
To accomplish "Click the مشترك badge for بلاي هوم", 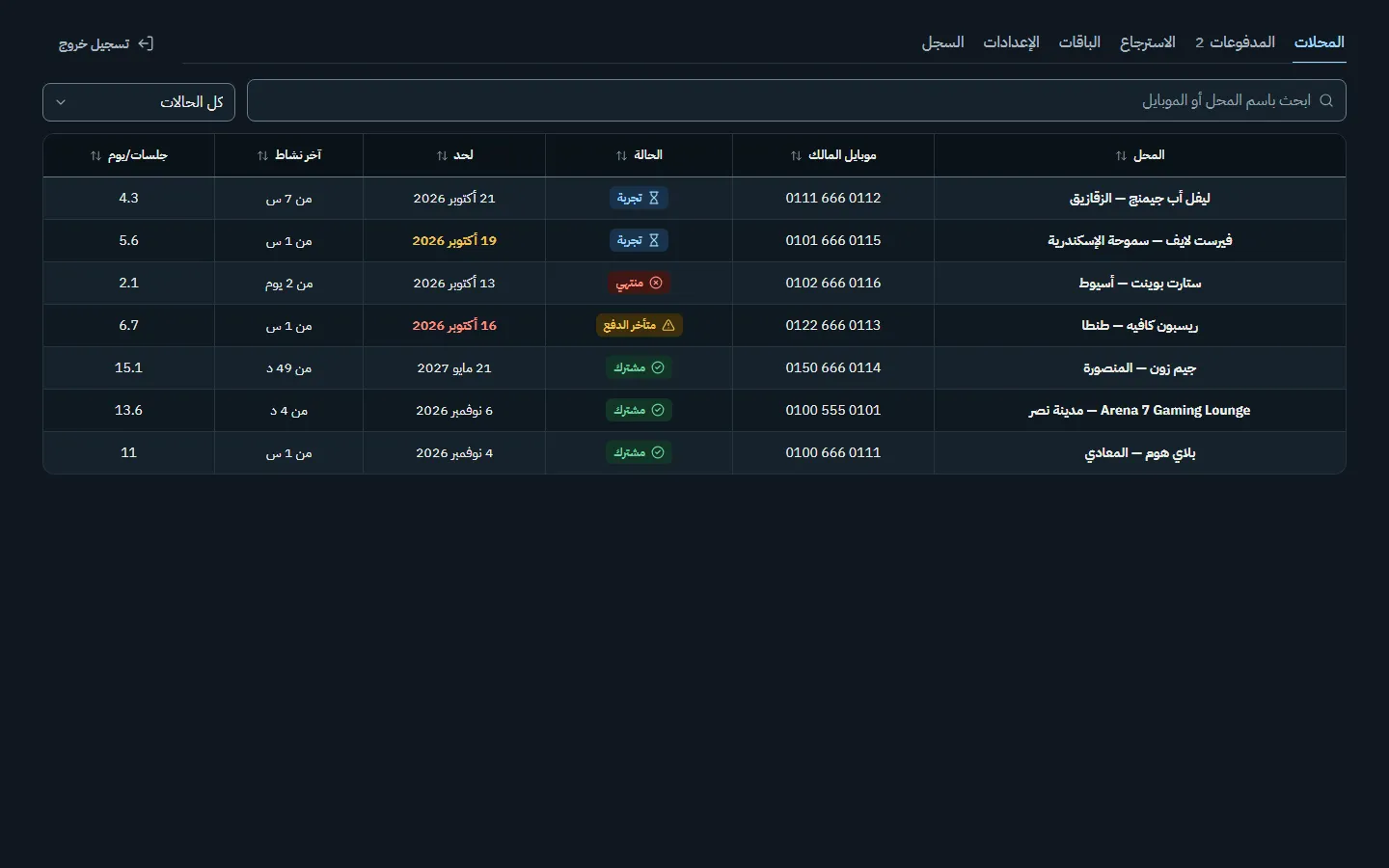I will 639,452.
